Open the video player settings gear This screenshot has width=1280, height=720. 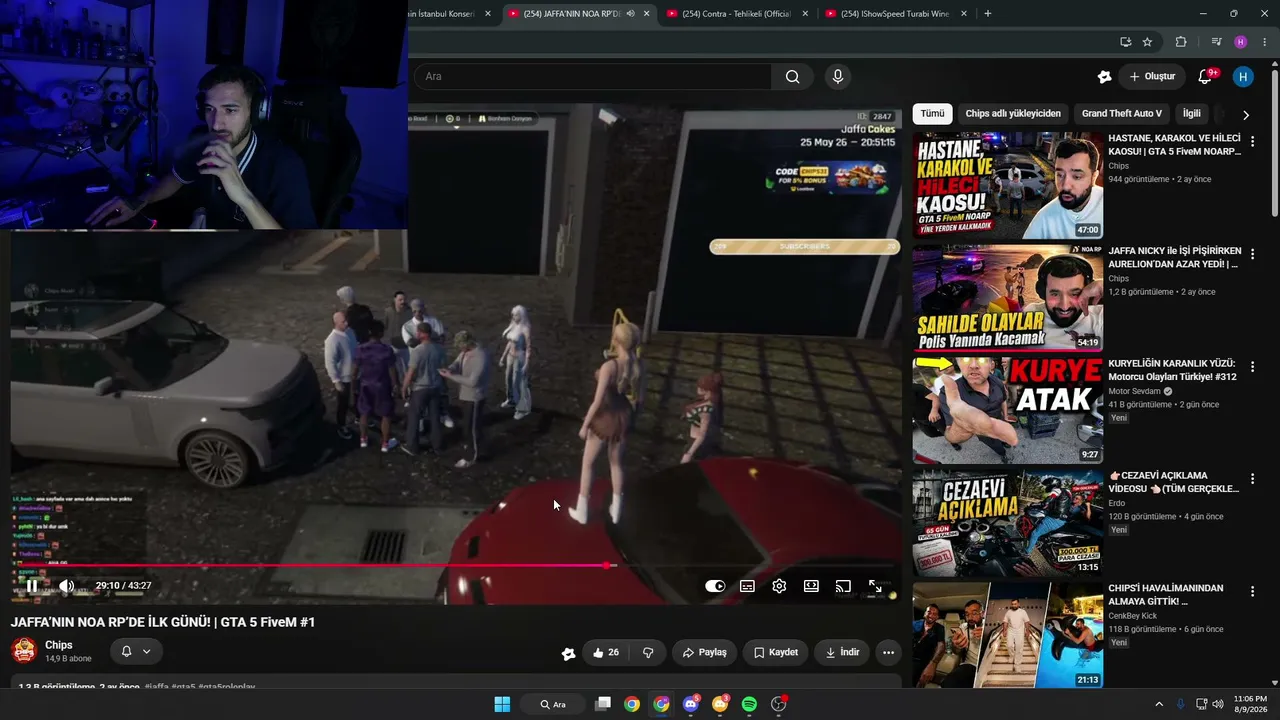[779, 586]
